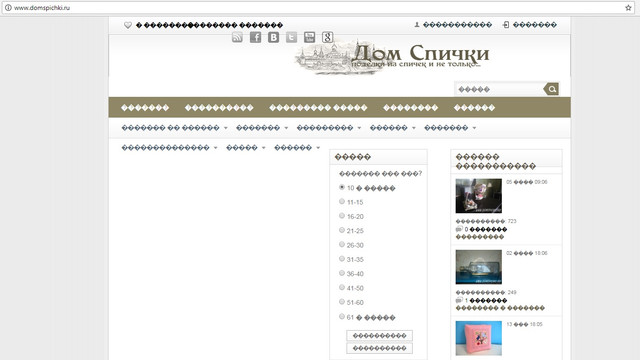This screenshot has height=360, width=640.
Task: Click comment bubble icon beside count 0
Action: [459, 229]
